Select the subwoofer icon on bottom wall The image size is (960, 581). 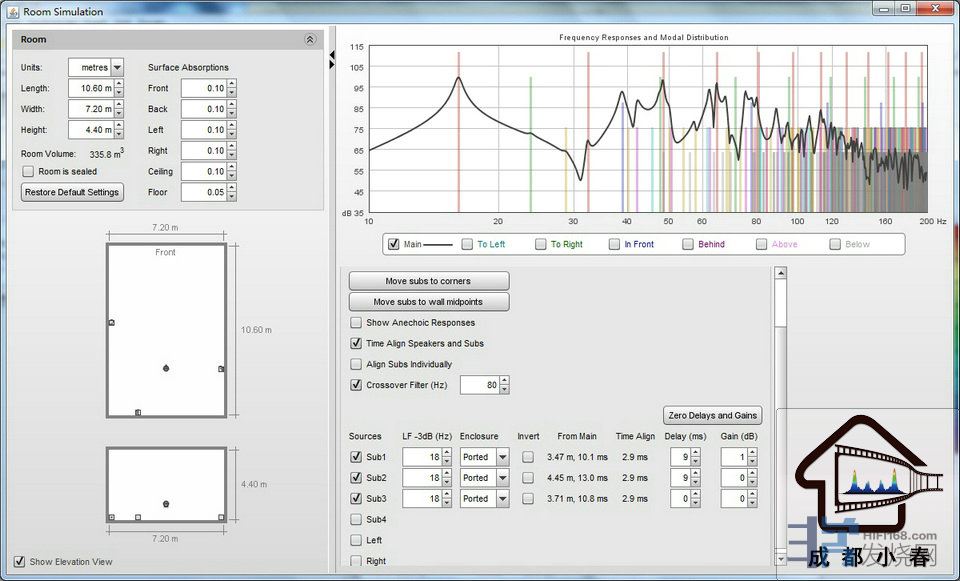(138, 412)
